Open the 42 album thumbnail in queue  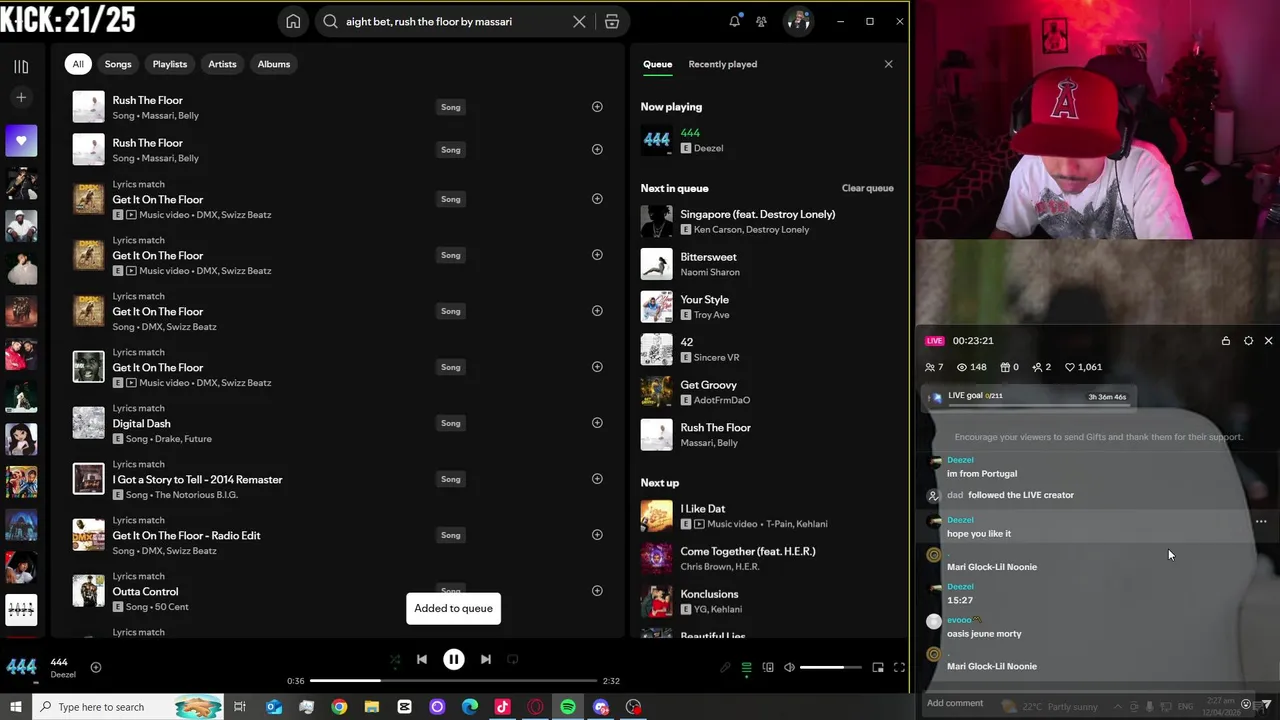pyautogui.click(x=657, y=350)
